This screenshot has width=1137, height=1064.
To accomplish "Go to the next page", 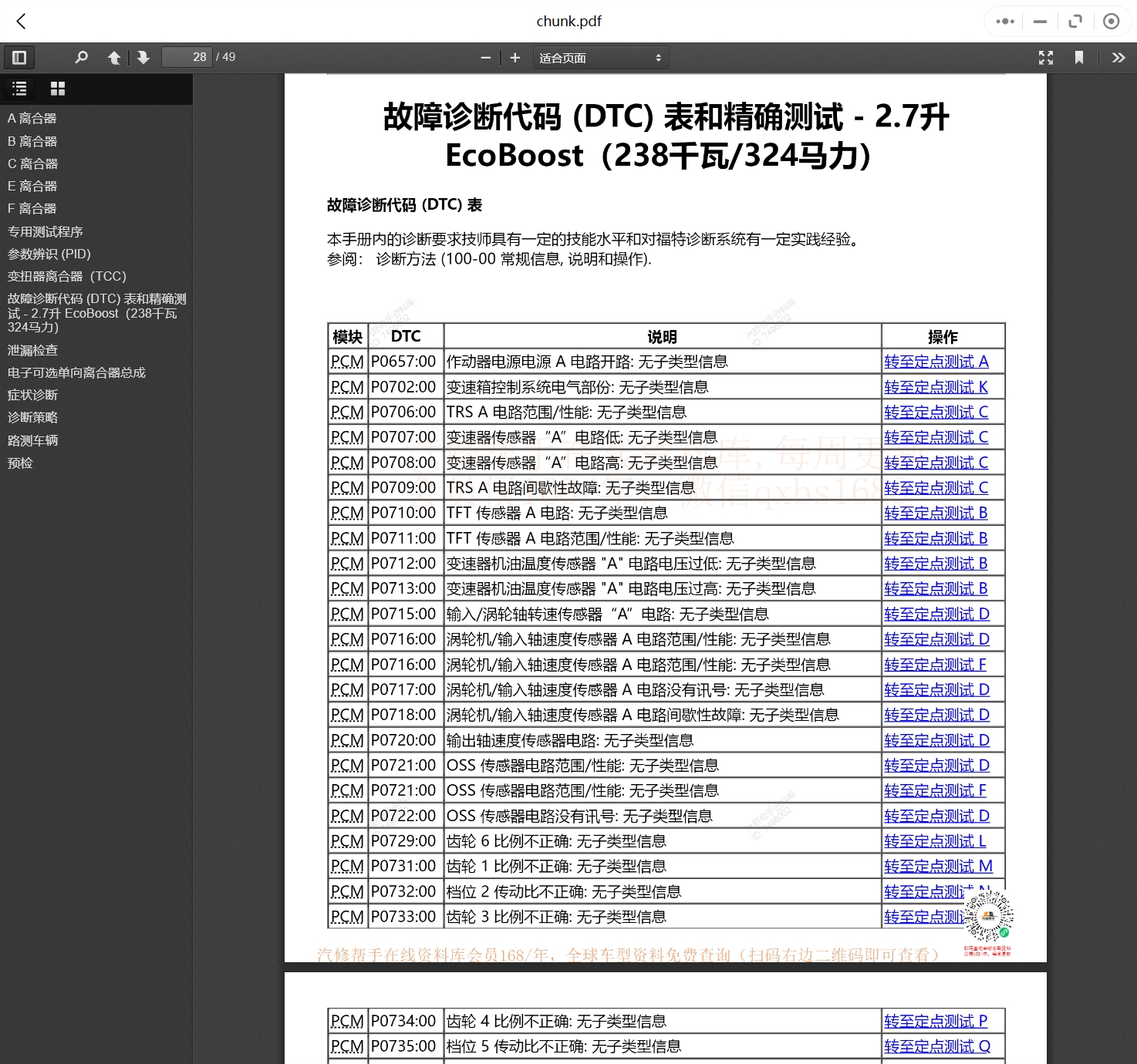I will (143, 57).
